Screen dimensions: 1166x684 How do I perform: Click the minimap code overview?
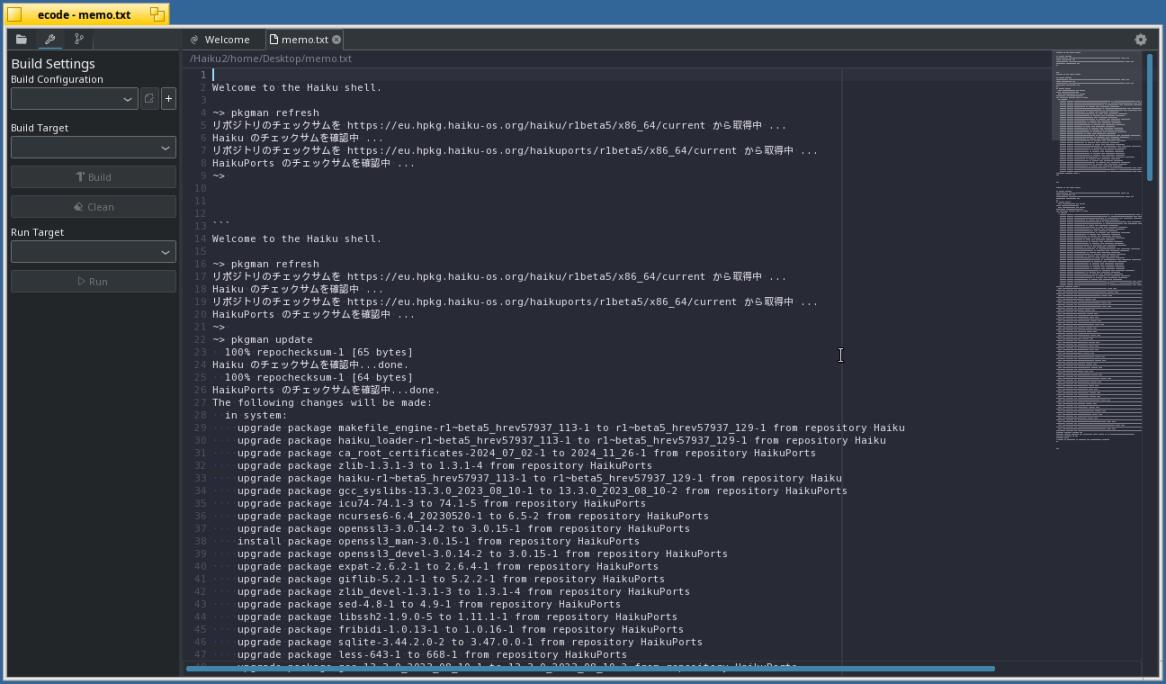click(1097, 250)
